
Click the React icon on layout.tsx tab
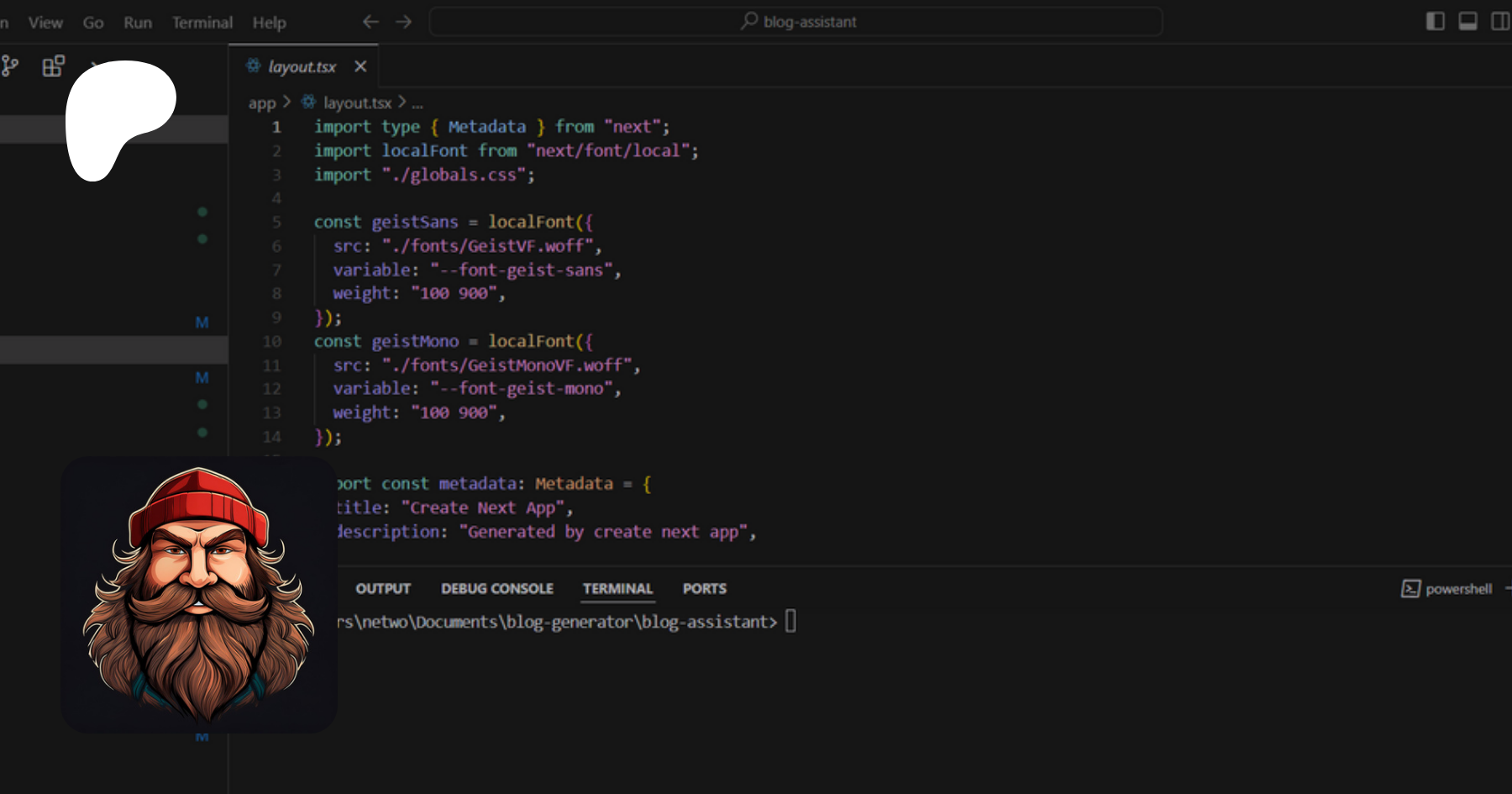click(x=253, y=66)
